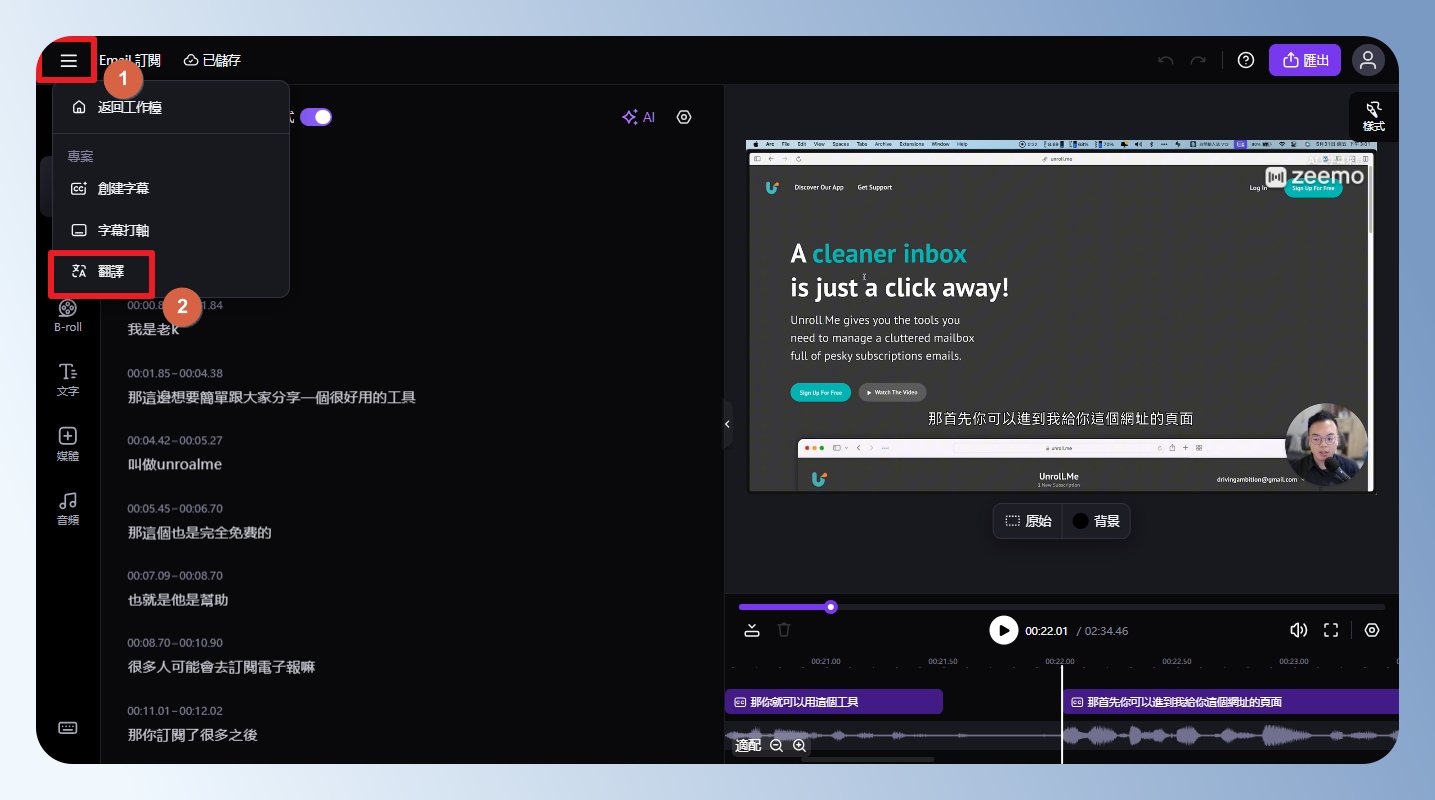Click the 匯出 export button
Screen dimensions: 1435x800
(1304, 60)
